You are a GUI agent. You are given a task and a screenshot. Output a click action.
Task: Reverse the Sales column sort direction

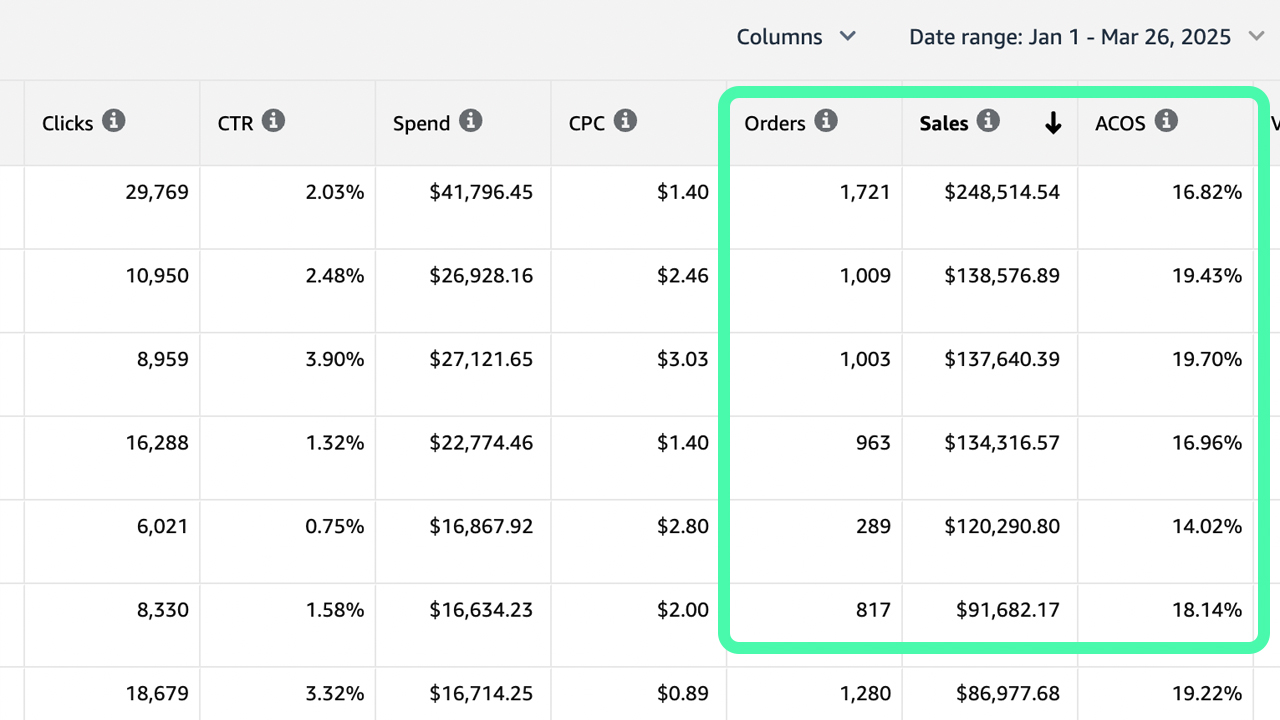tap(1053, 122)
